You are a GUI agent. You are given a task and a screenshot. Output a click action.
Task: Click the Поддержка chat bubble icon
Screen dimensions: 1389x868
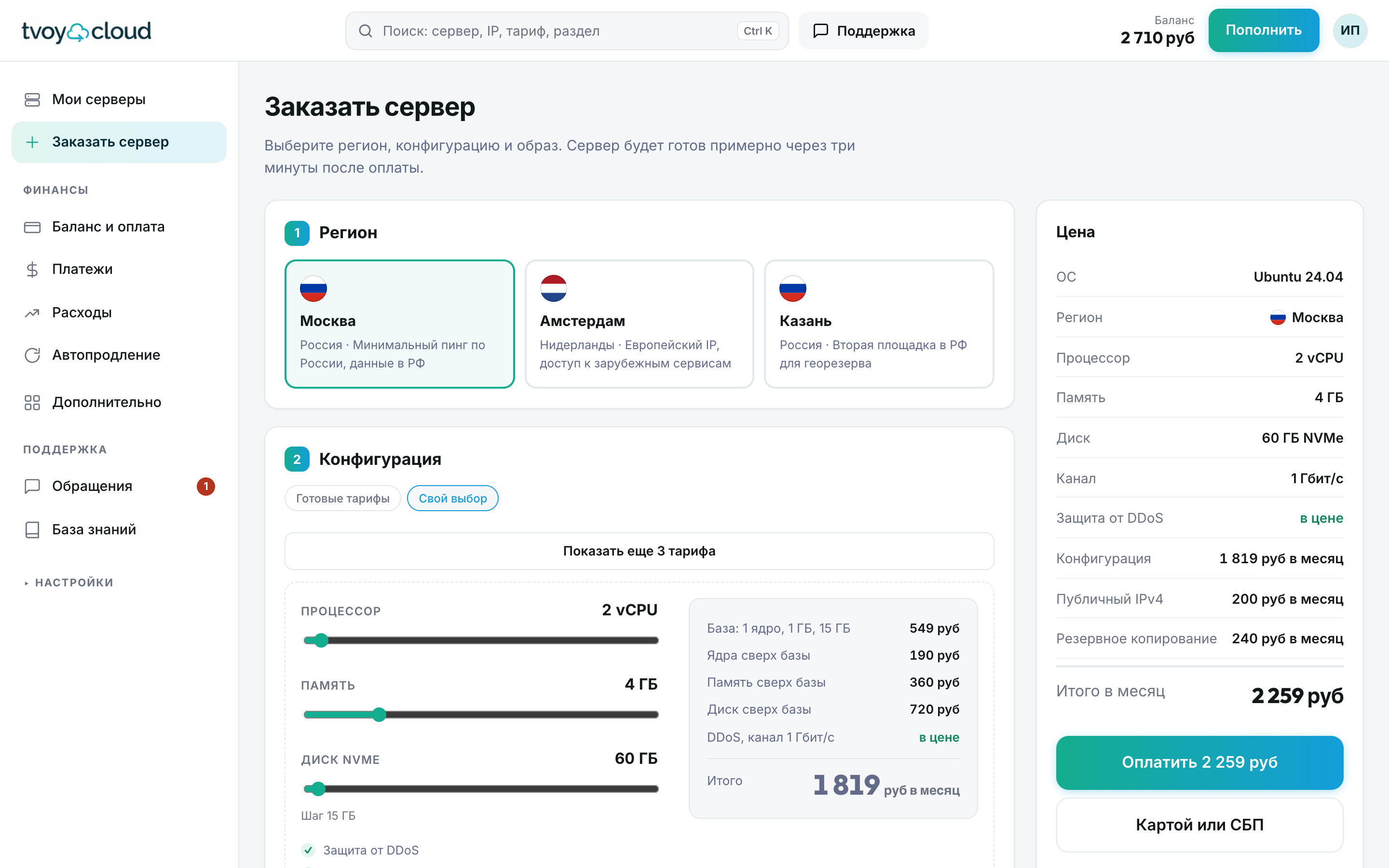click(x=821, y=30)
